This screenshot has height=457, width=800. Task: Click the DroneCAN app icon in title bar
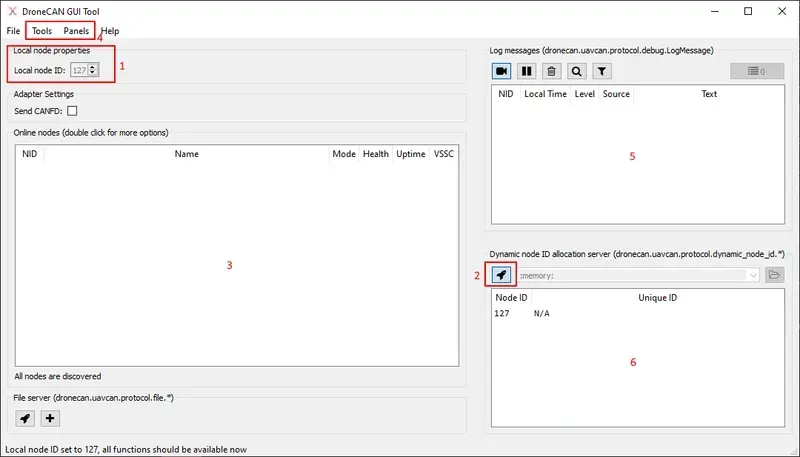12,11
